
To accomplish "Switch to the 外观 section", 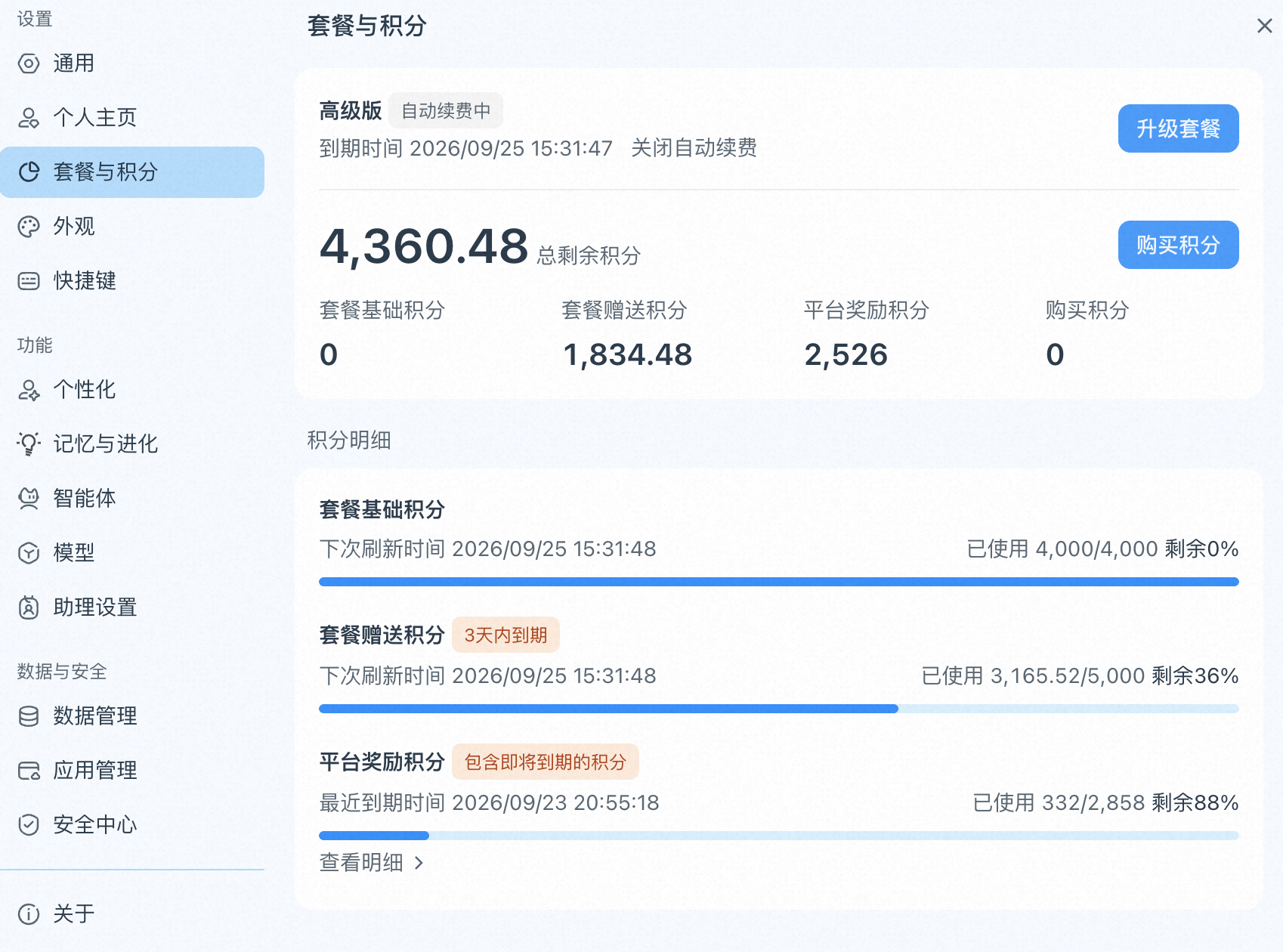I will pyautogui.click(x=132, y=227).
